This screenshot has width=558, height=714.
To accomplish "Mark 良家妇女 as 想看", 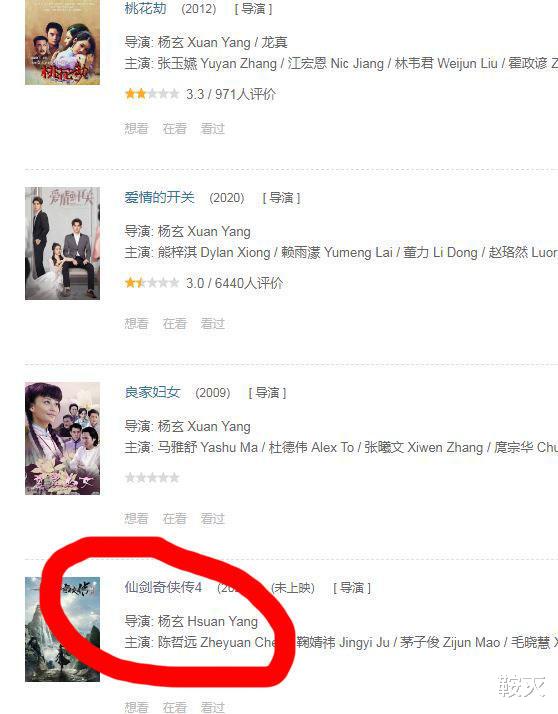I will (x=136, y=518).
